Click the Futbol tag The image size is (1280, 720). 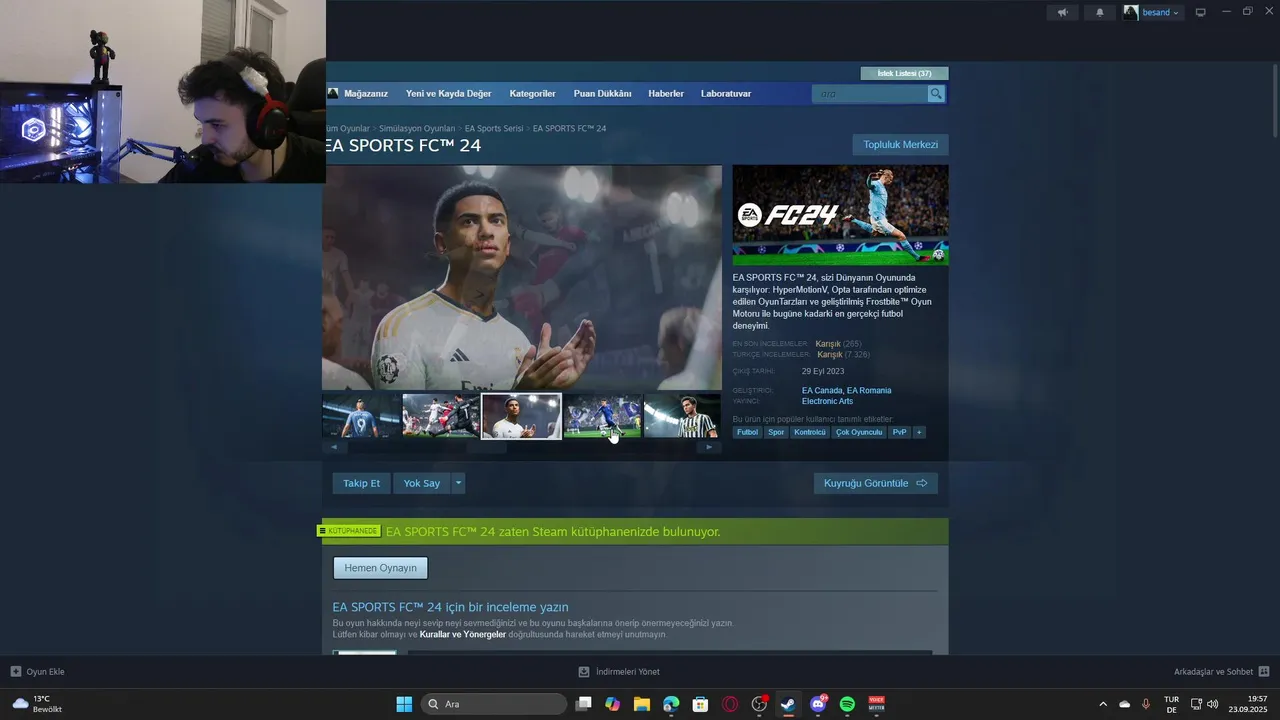(x=748, y=432)
